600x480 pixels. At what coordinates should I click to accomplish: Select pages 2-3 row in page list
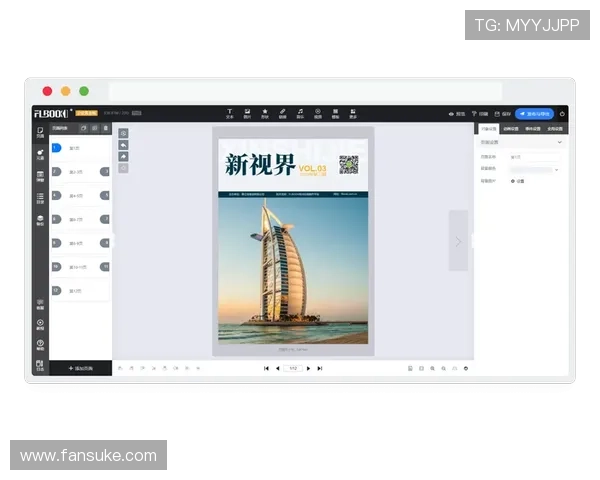pos(80,172)
